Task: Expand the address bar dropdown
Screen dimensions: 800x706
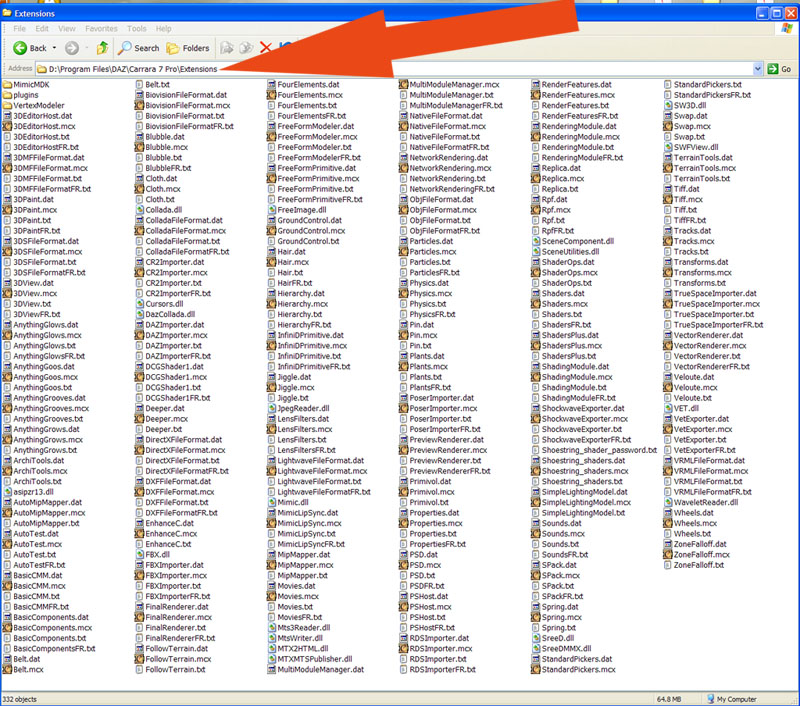Action: 758,69
